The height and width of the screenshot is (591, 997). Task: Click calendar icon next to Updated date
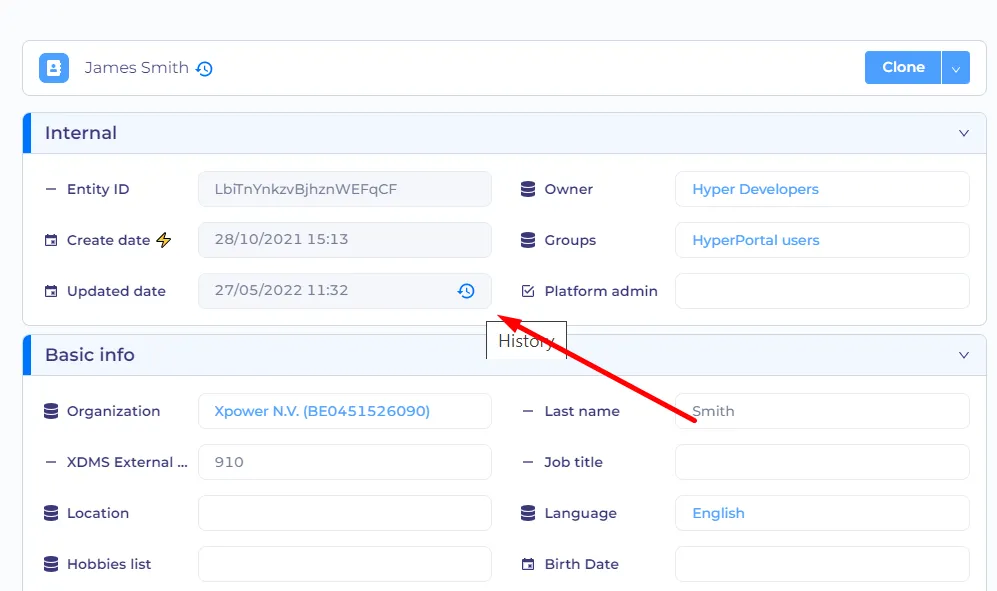pos(51,291)
